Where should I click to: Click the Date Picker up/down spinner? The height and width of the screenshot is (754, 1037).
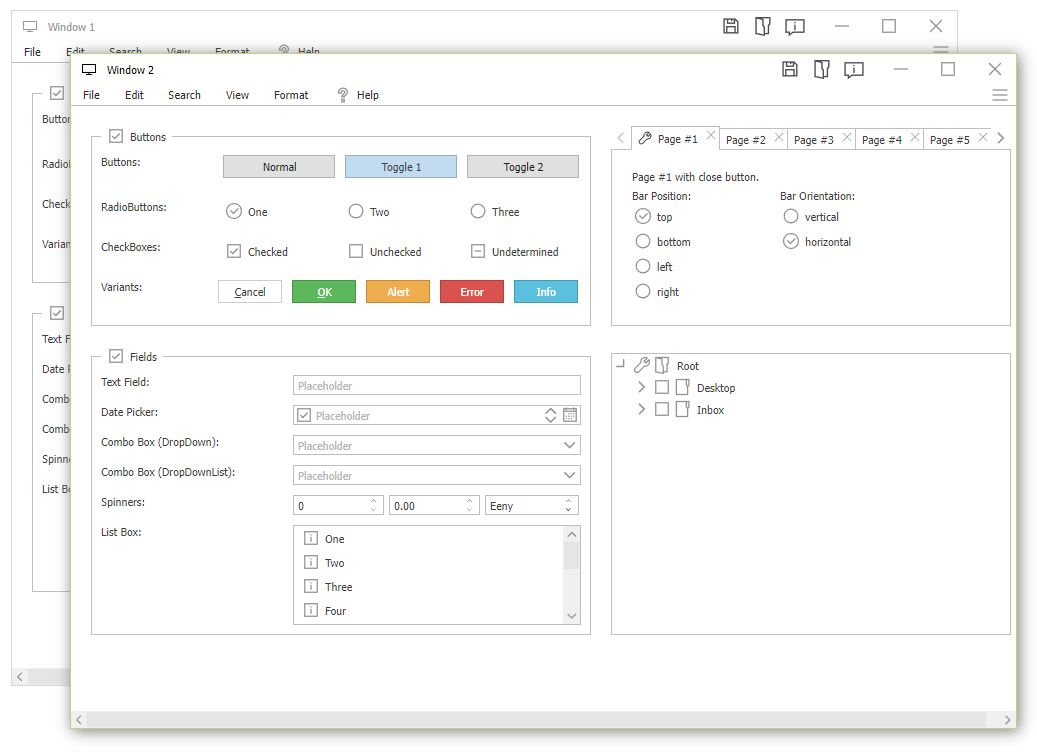pyautogui.click(x=550, y=415)
